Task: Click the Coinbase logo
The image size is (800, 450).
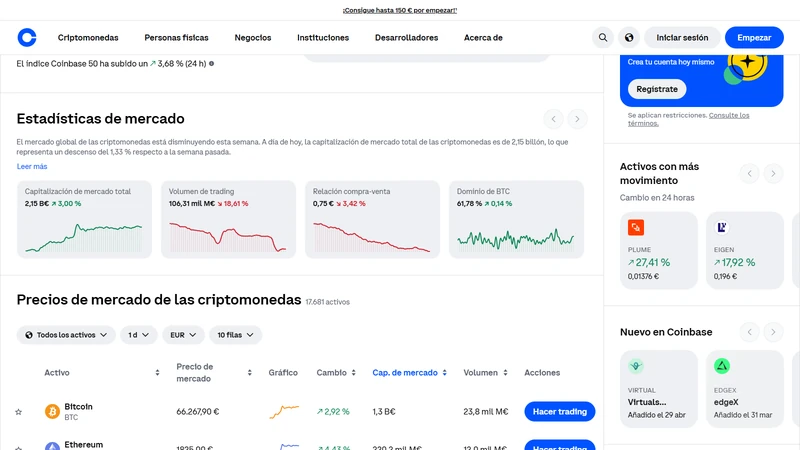Action: pyautogui.click(x=27, y=37)
